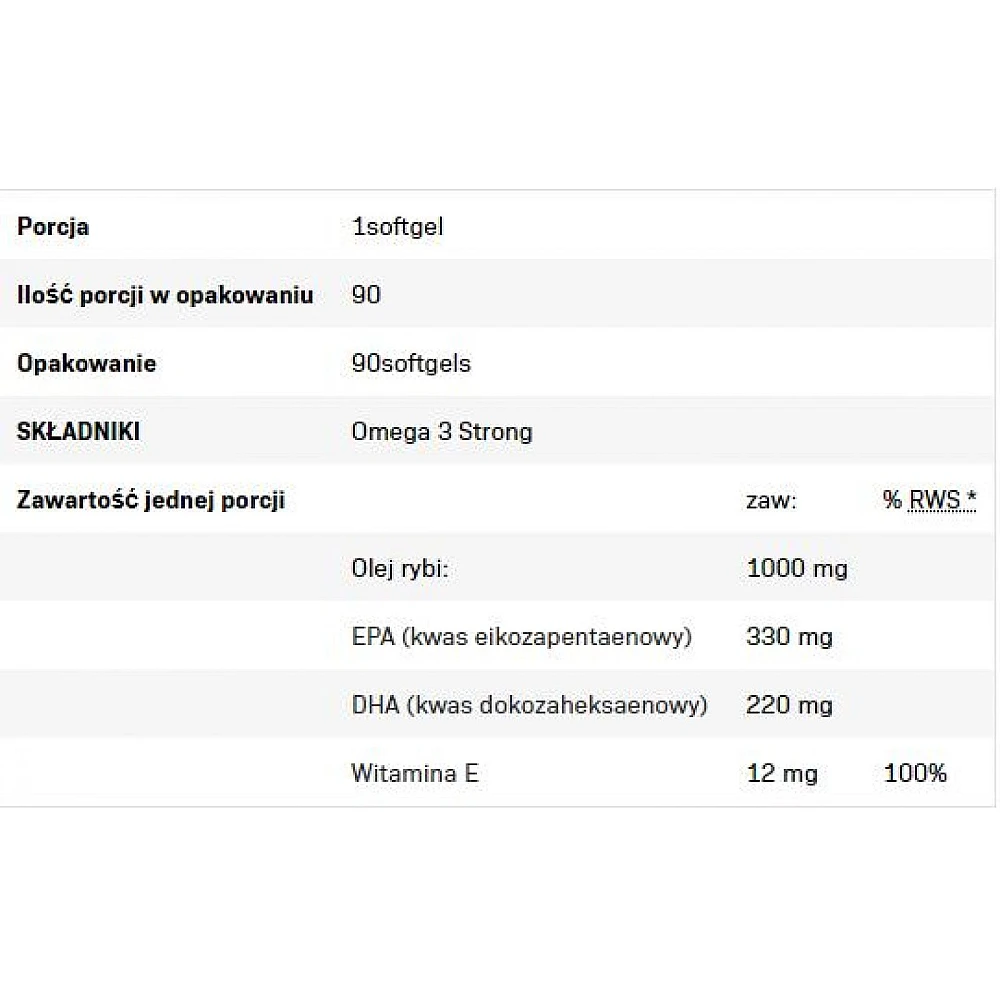This screenshot has height=1000, width=1000.
Task: Click the Porcja row label
Action: coord(53,226)
